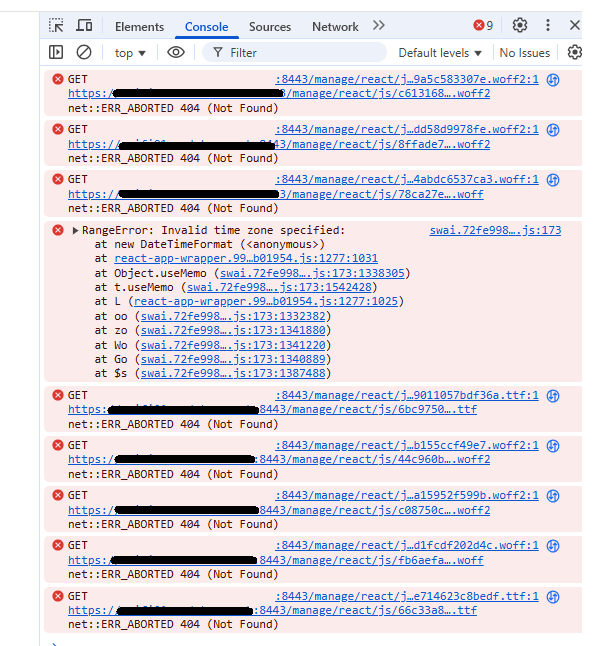
Task: Switch to the Elements tab
Action: (x=139, y=27)
